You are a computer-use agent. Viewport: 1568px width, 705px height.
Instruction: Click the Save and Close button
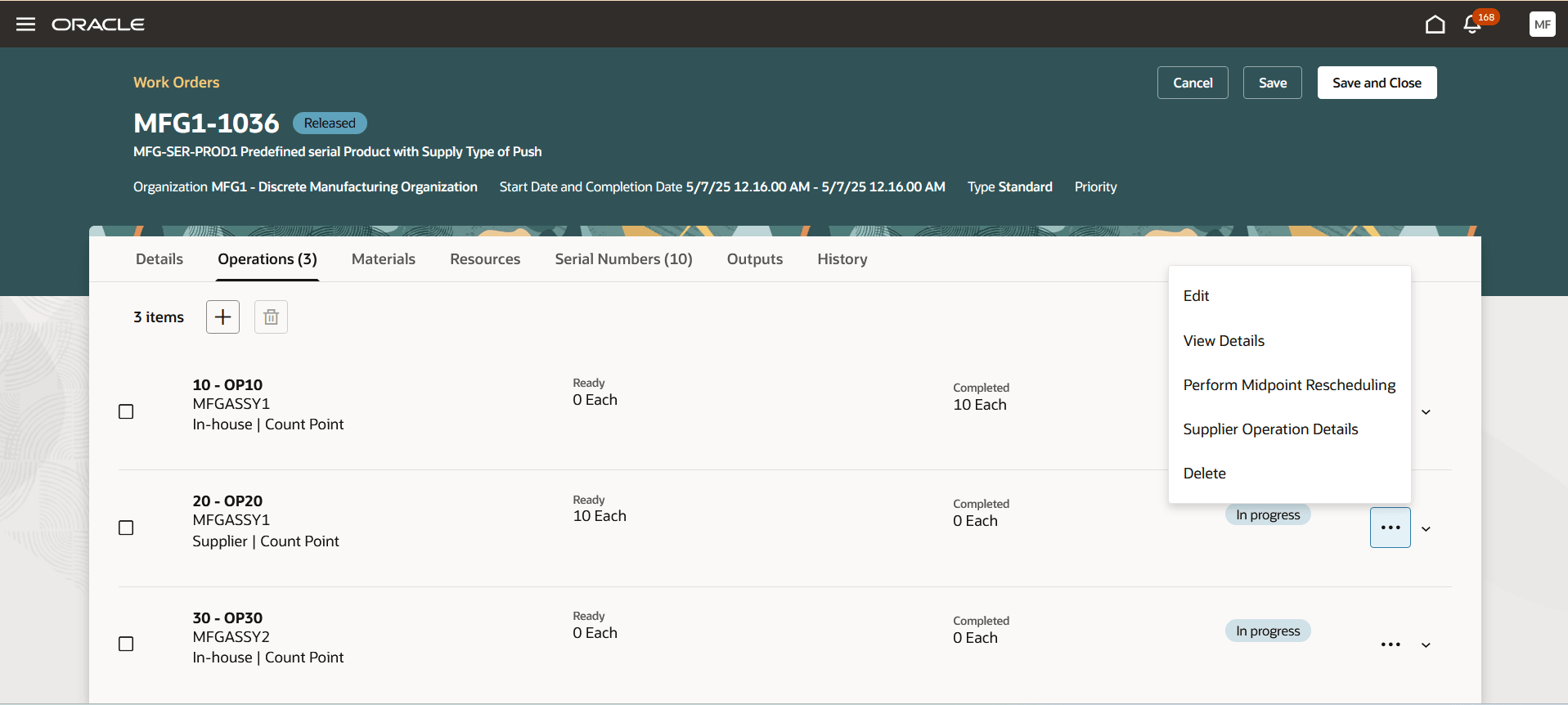(1377, 83)
